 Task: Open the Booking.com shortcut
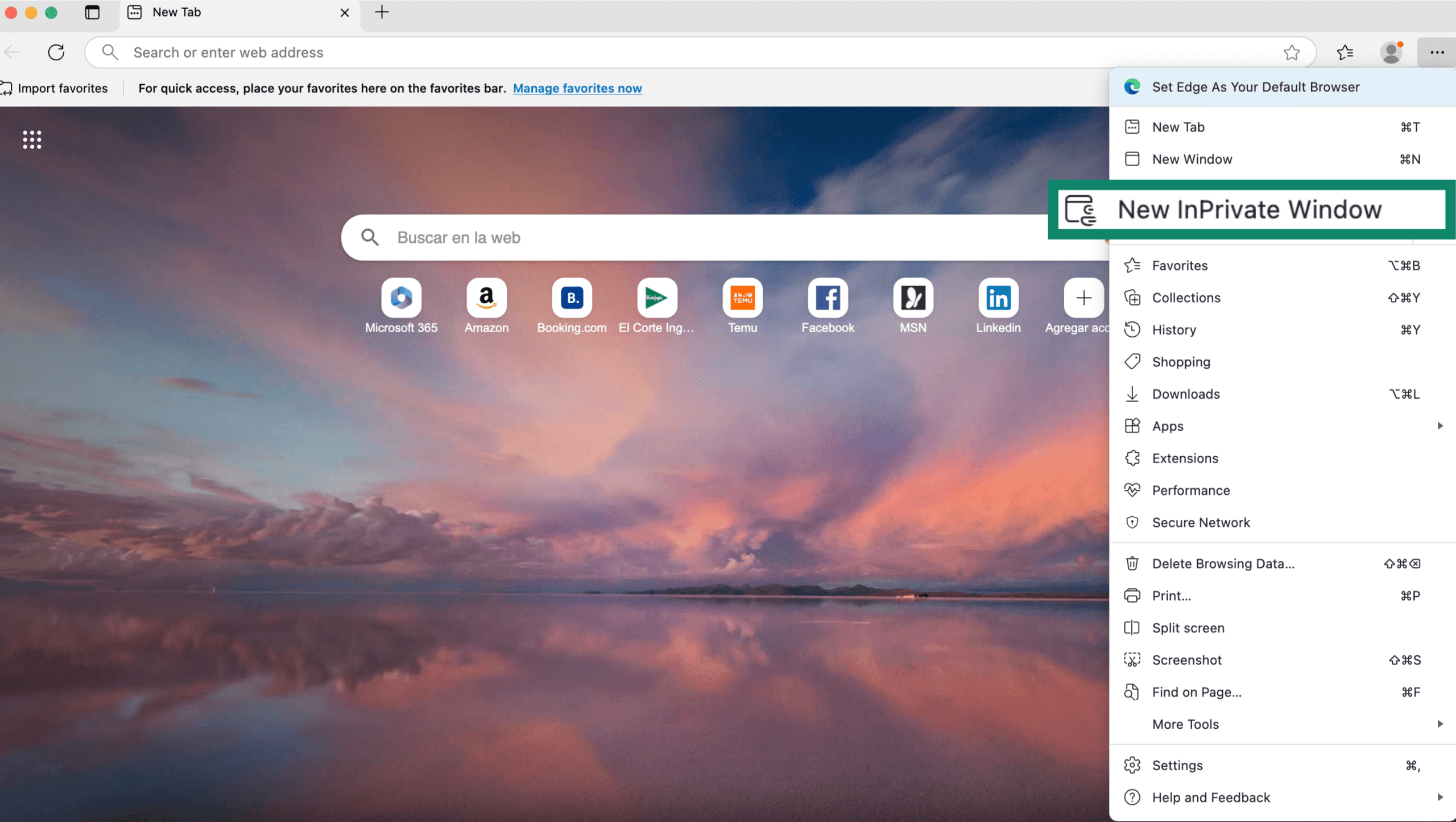(x=572, y=298)
